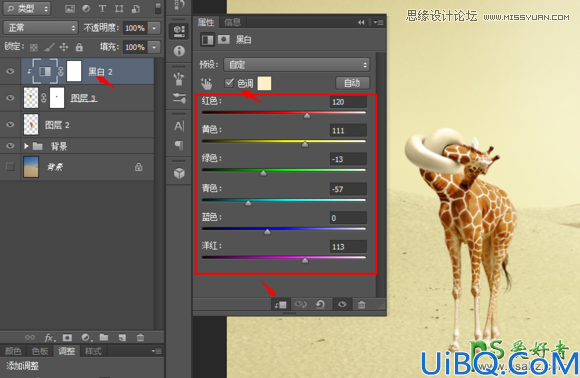Switch to the 属性 tab
This screenshot has width=580, height=378.
pos(206,22)
